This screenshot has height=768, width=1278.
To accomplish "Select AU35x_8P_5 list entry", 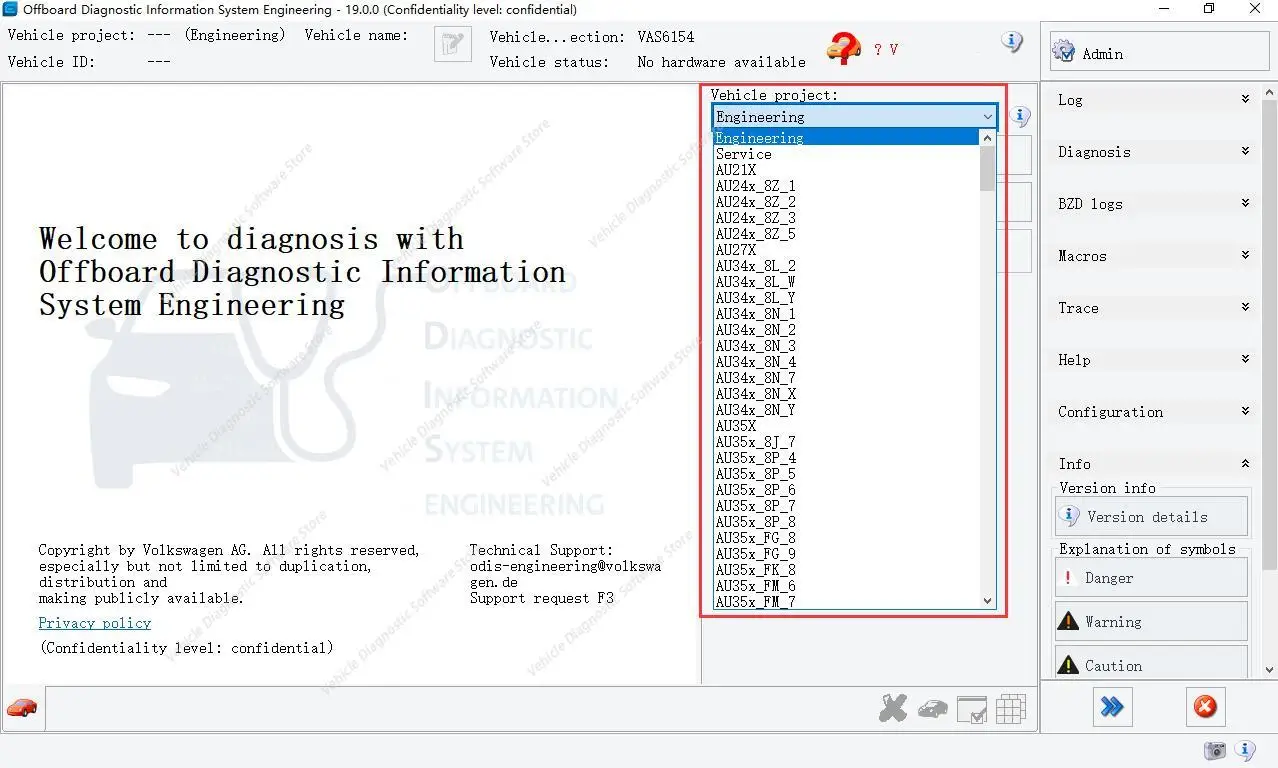I will [846, 474].
